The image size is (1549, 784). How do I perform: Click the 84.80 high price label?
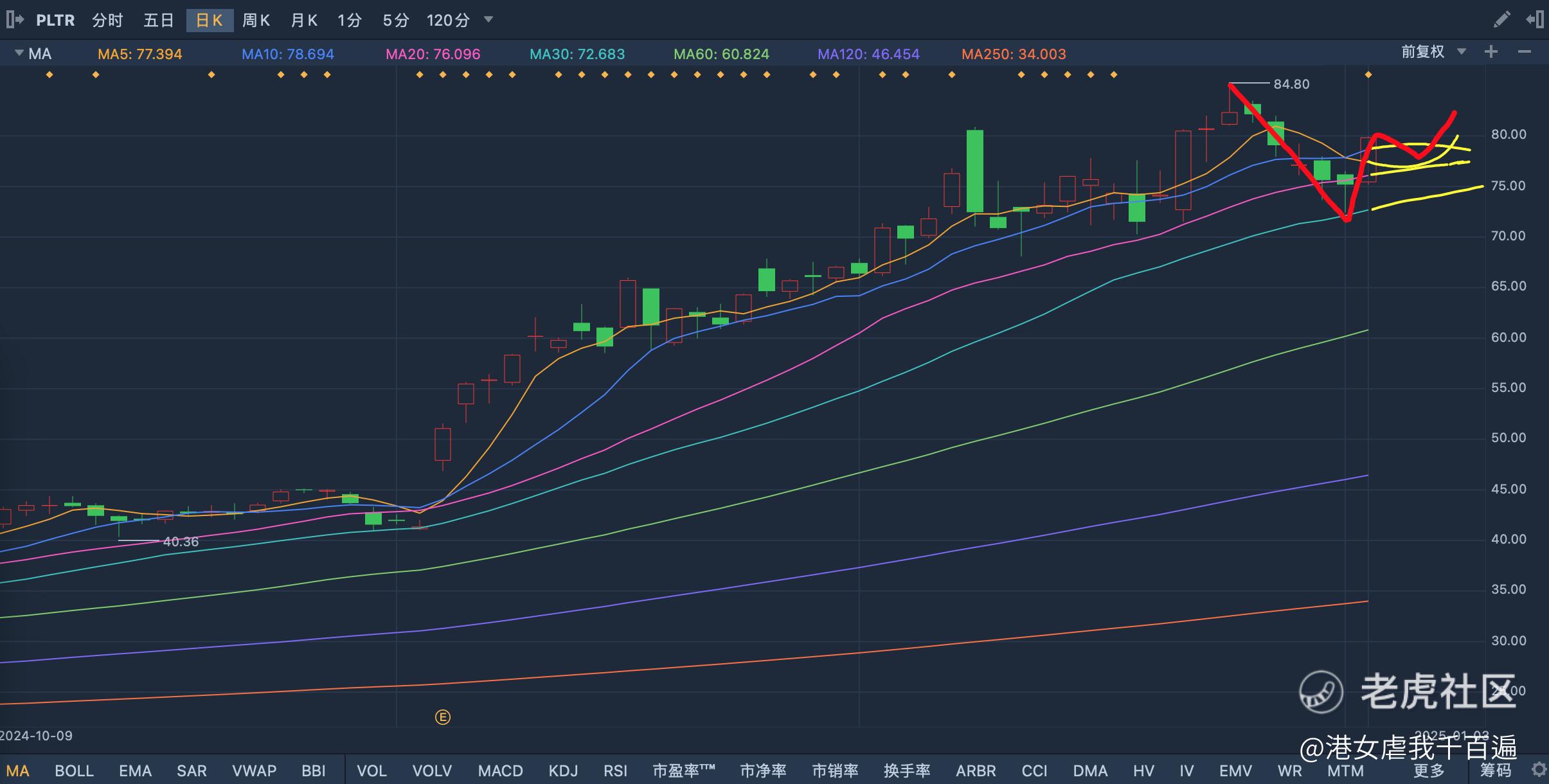tap(1291, 84)
